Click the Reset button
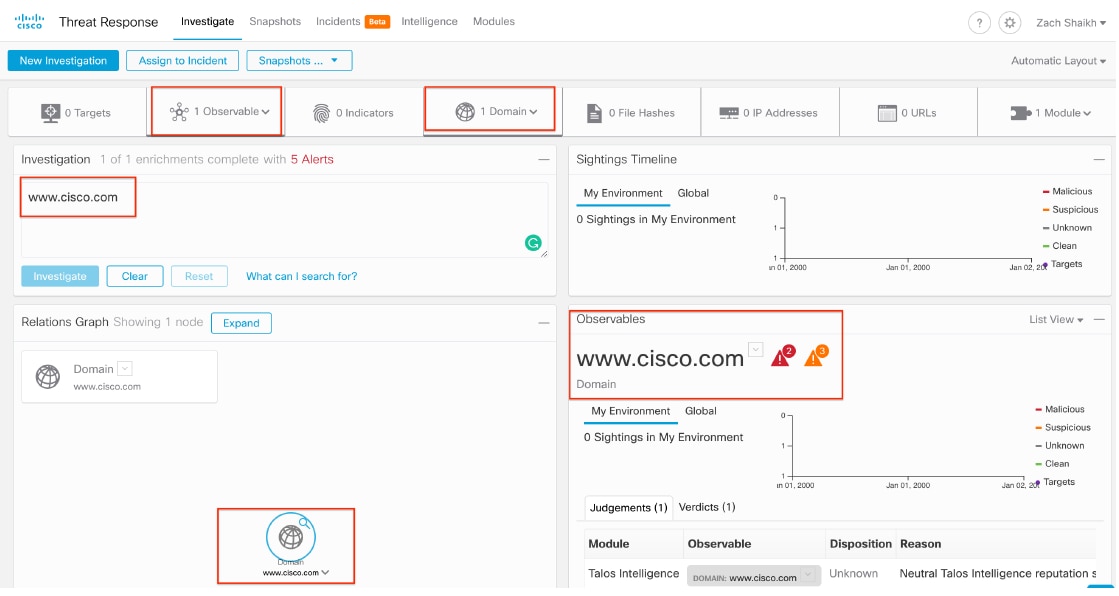The height and width of the screenshot is (596, 1119). click(199, 276)
